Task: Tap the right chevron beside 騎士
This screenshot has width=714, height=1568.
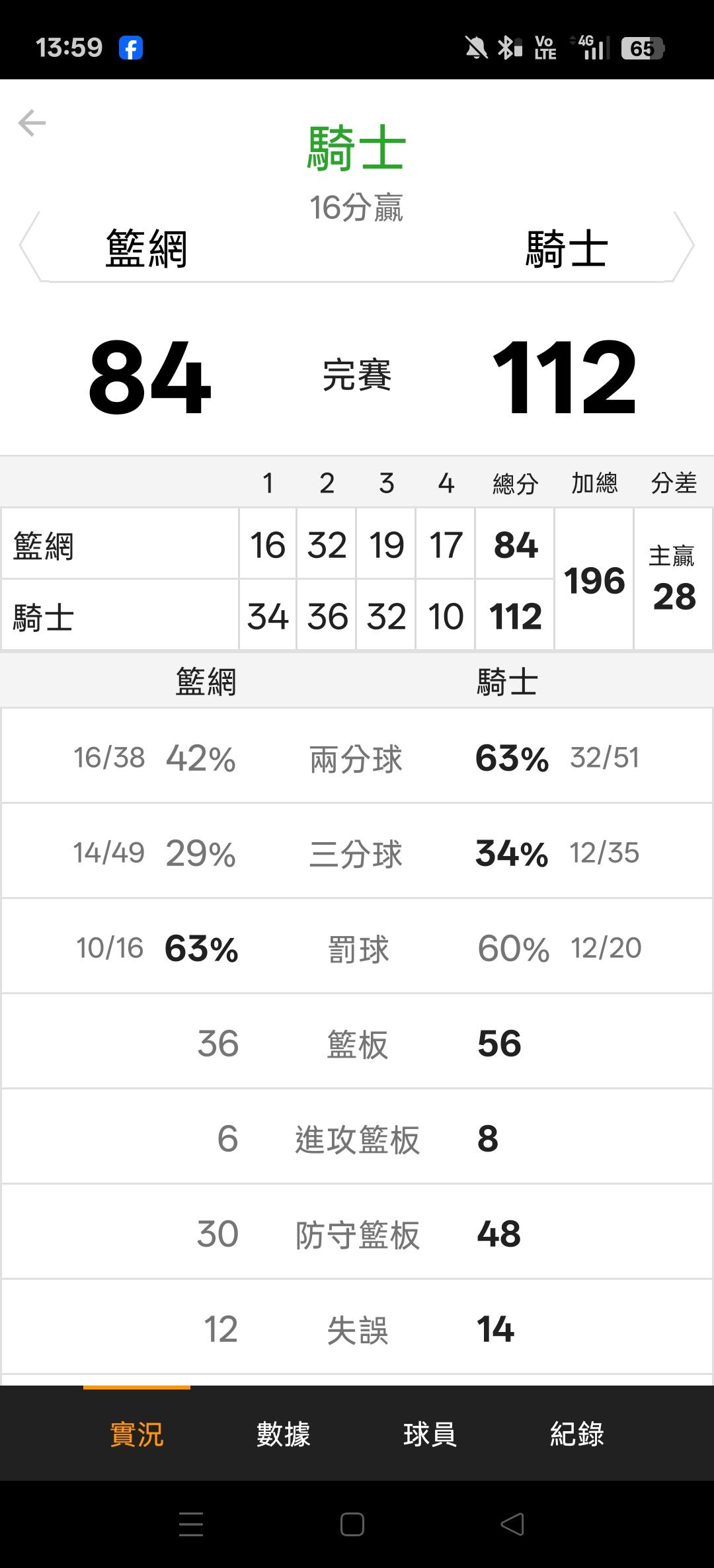Action: tap(684, 246)
